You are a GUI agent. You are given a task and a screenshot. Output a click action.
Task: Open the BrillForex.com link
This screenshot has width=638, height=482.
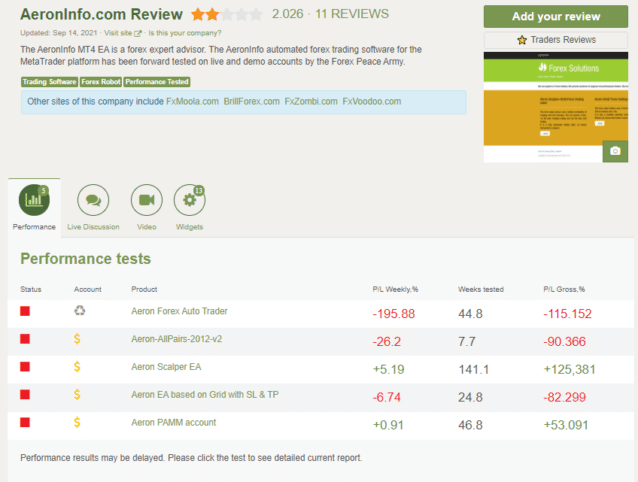pyautogui.click(x=251, y=101)
